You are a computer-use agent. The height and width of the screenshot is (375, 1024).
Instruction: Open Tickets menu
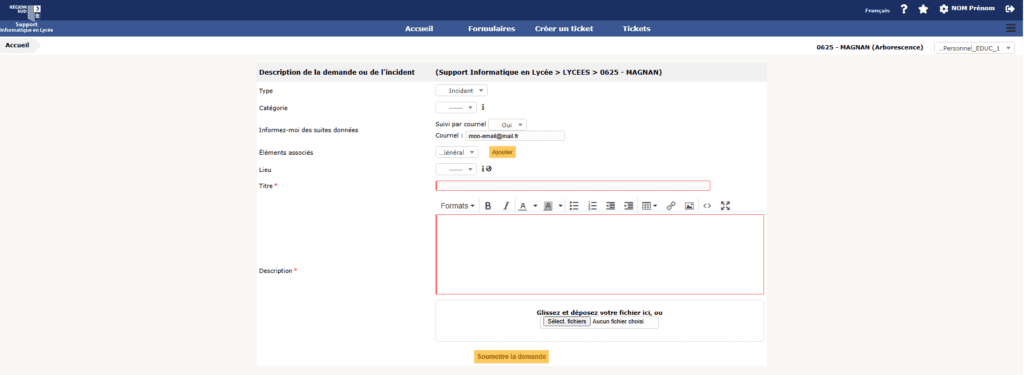636,29
